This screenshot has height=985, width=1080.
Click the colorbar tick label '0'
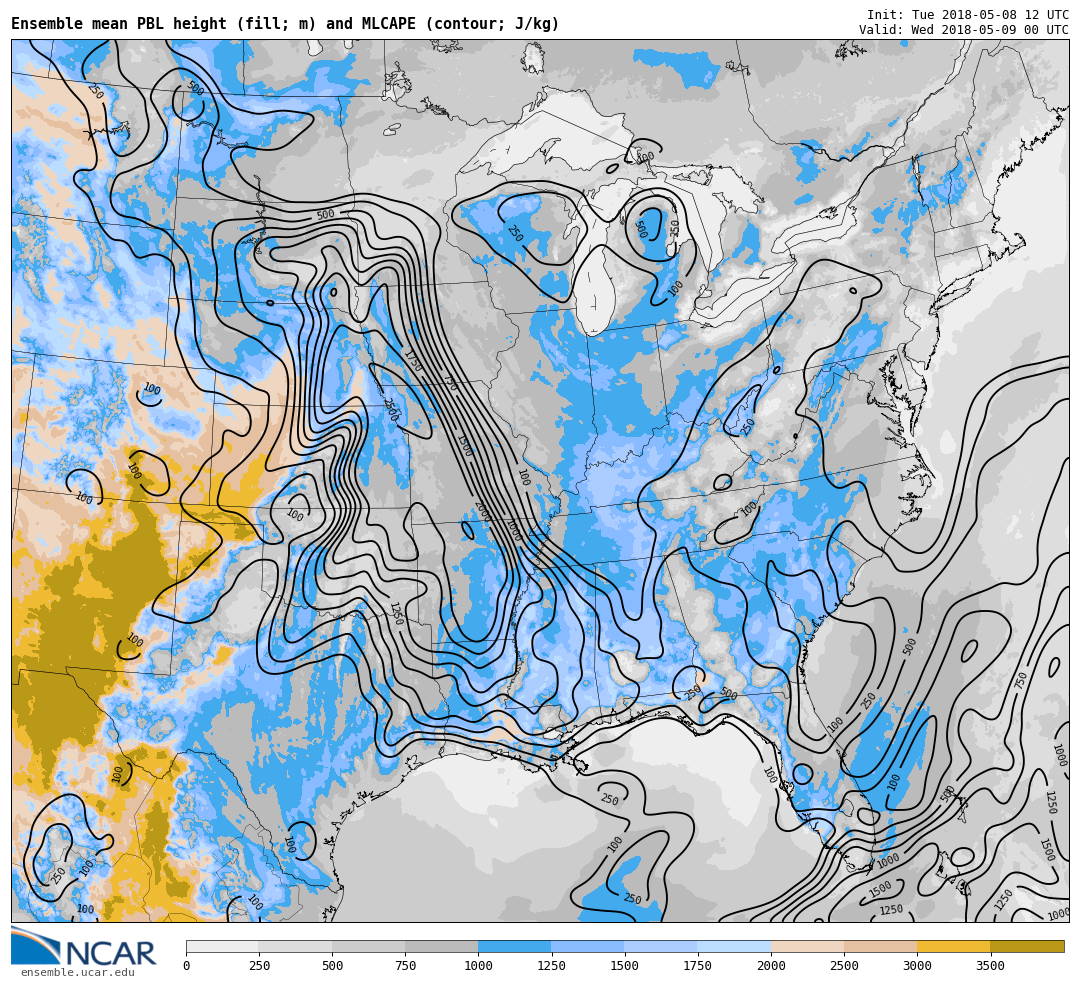pyautogui.click(x=186, y=966)
